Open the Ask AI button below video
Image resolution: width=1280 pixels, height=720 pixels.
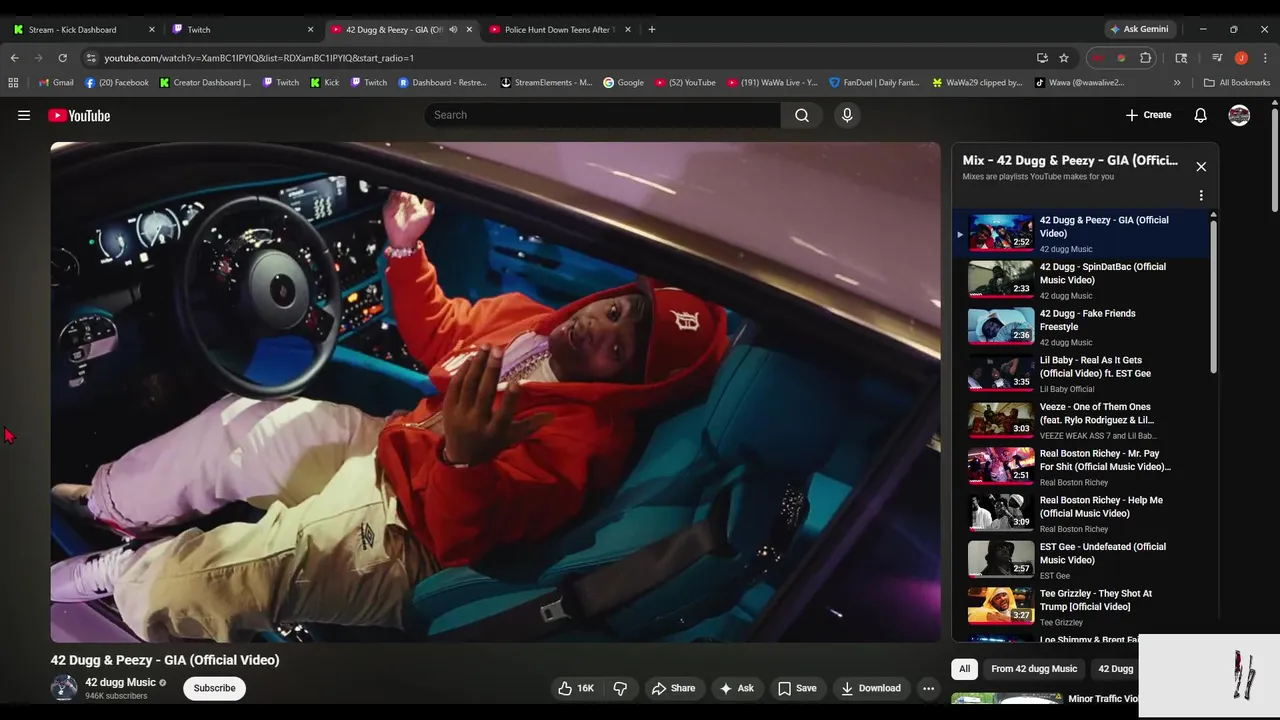point(736,688)
